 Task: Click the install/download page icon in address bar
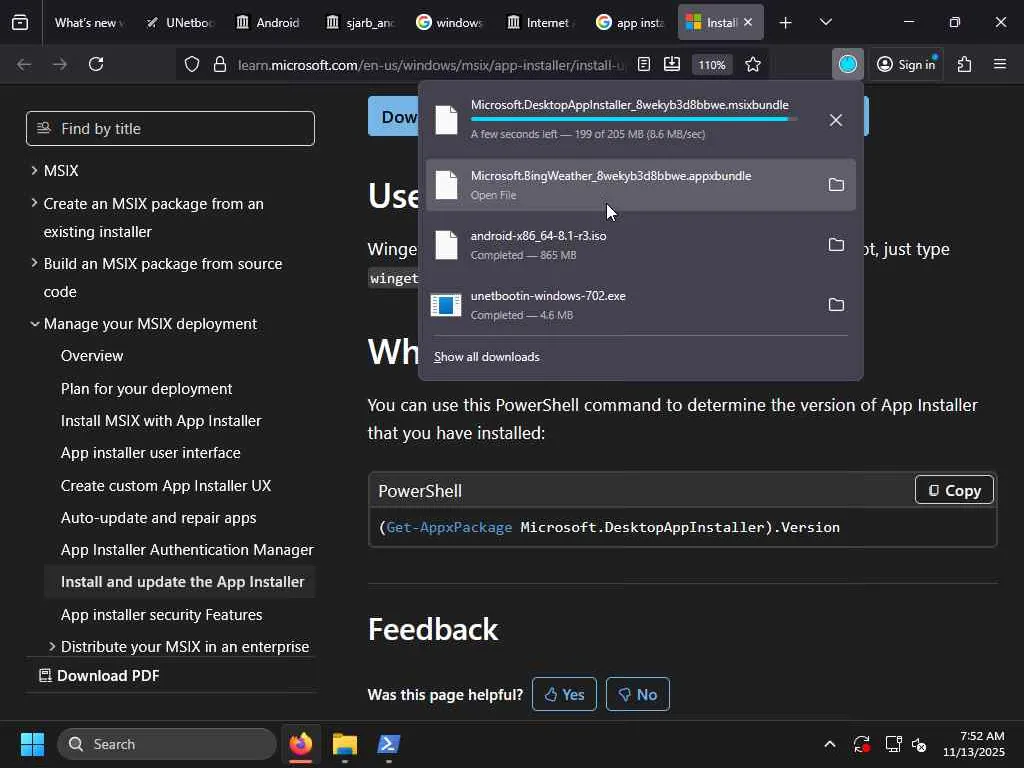click(x=671, y=64)
